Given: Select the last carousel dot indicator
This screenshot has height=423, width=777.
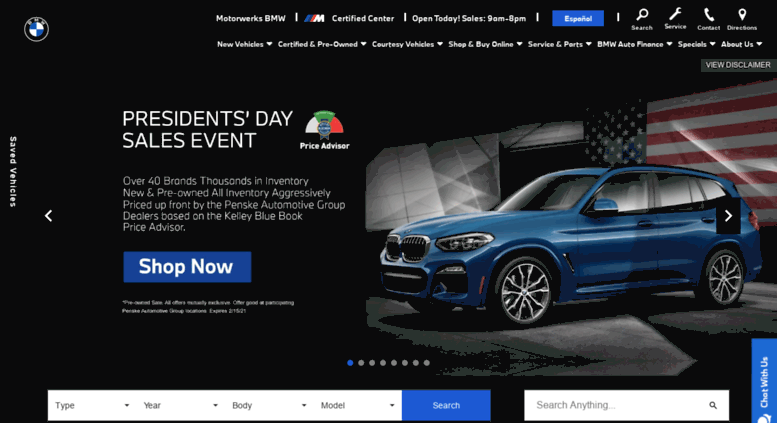Looking at the screenshot, I should [427, 363].
